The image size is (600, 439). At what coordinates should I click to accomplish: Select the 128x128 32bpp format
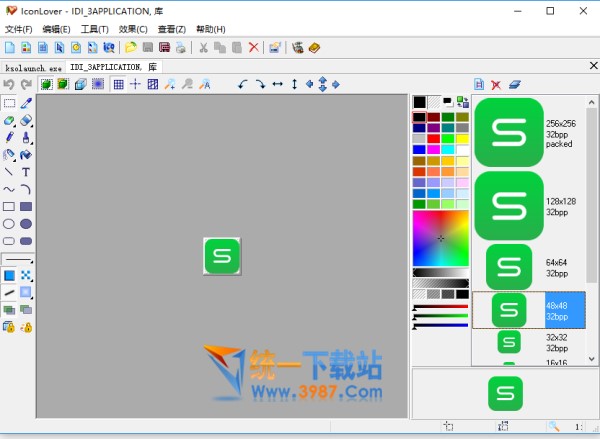[529, 206]
